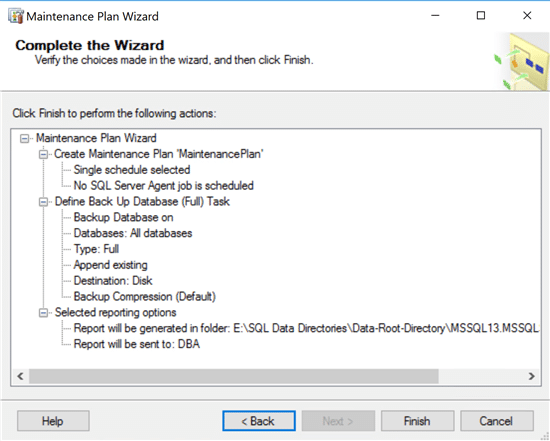Select 'Databases: All databases' row
The width and height of the screenshot is (550, 441).
coord(133,233)
